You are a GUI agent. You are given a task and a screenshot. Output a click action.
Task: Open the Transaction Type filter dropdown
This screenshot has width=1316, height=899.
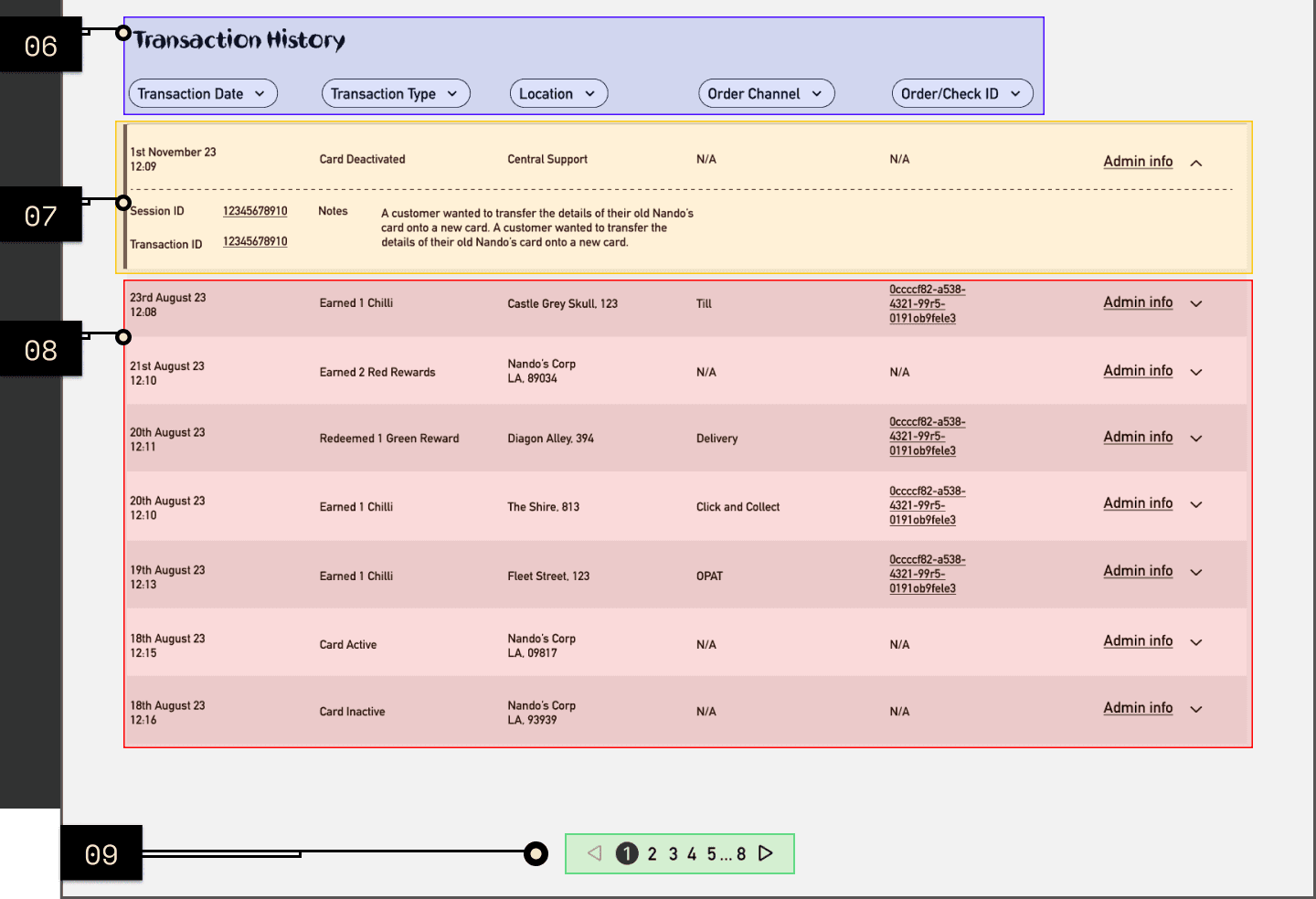click(x=396, y=93)
